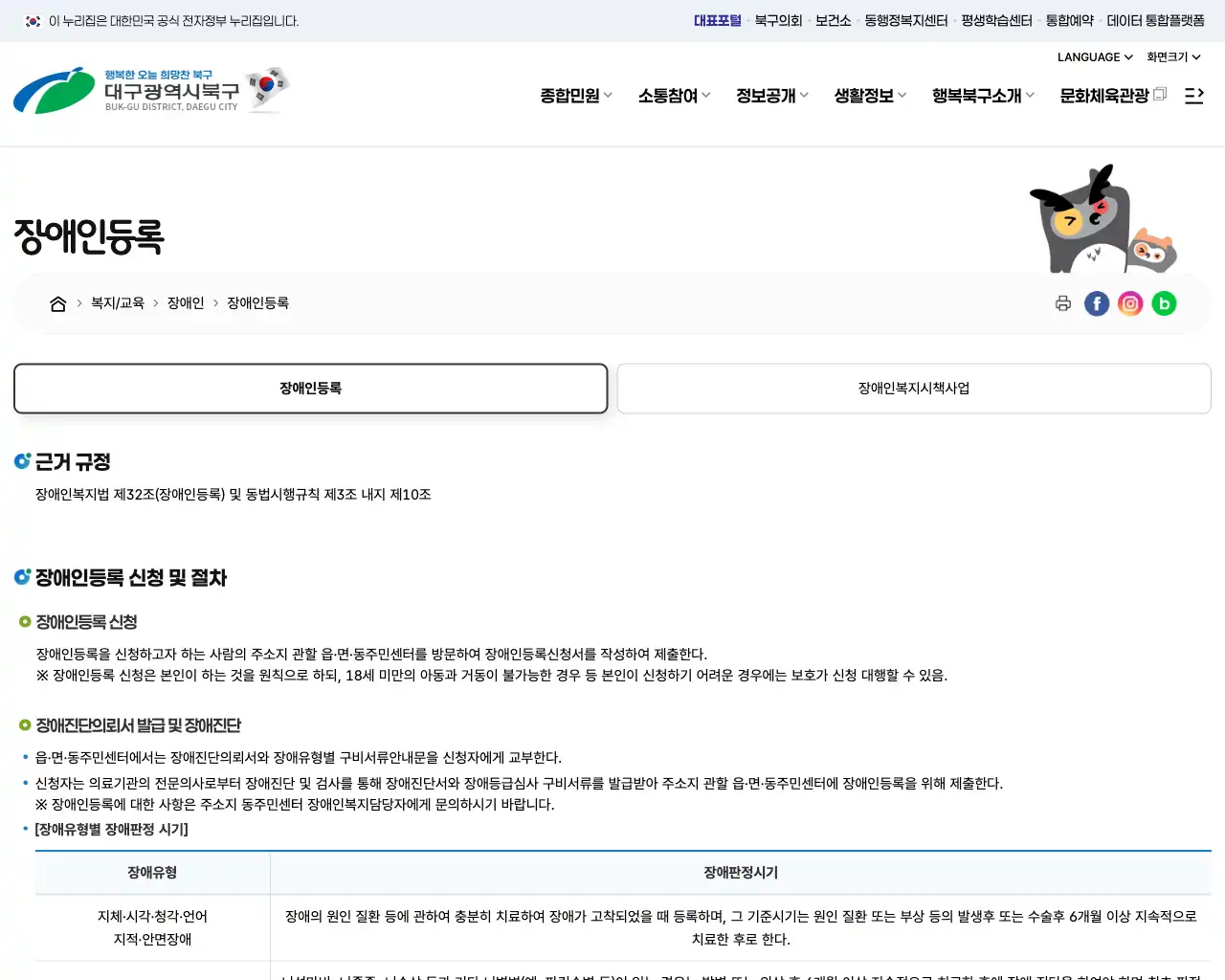Click the 장애인등록 신청 및 절차 heading

[x=131, y=578]
